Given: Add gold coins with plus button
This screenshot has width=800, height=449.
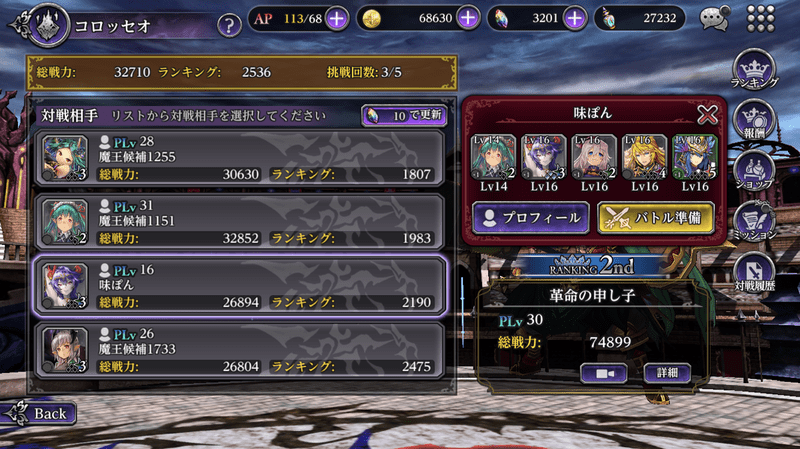Looking at the screenshot, I should tap(468, 18).
